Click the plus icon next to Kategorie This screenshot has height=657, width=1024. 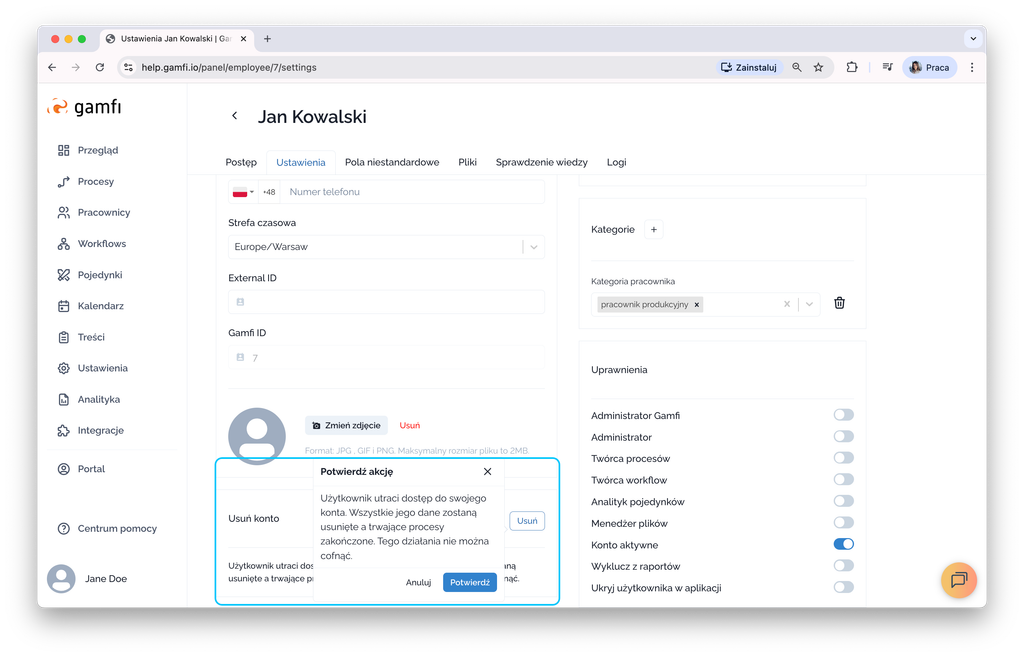654,229
